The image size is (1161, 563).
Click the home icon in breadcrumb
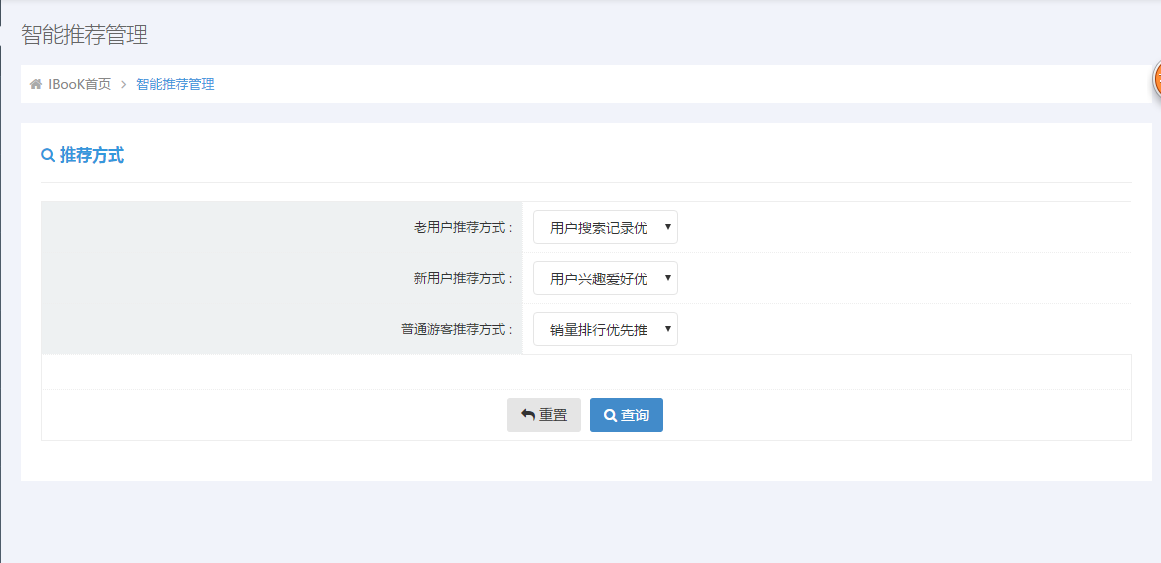point(36,84)
